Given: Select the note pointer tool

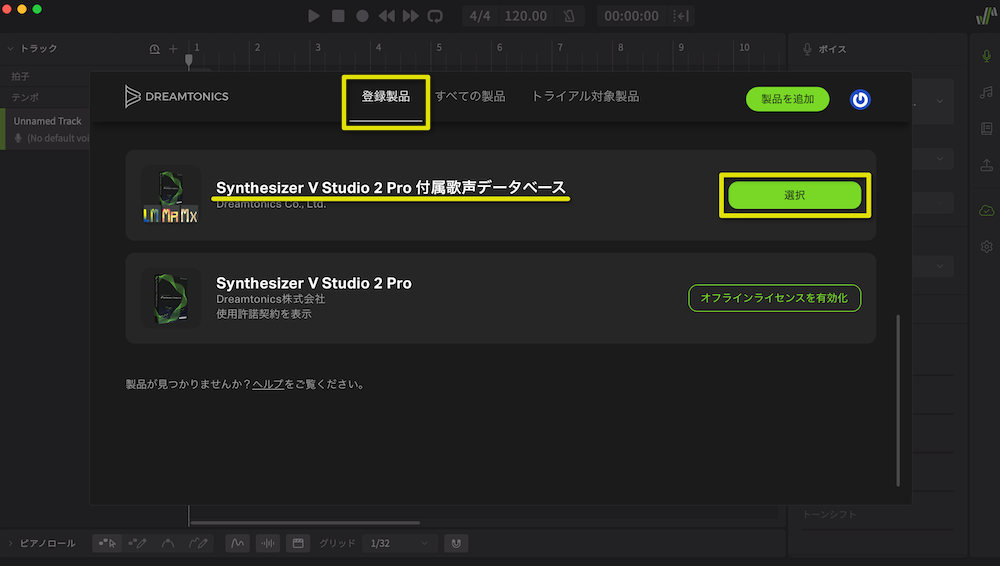Looking at the screenshot, I should (107, 544).
